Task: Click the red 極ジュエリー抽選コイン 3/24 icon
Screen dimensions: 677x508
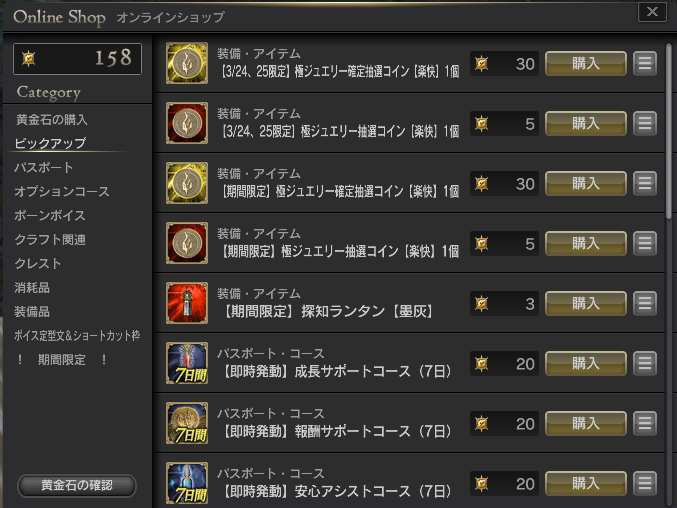Action: click(x=187, y=123)
